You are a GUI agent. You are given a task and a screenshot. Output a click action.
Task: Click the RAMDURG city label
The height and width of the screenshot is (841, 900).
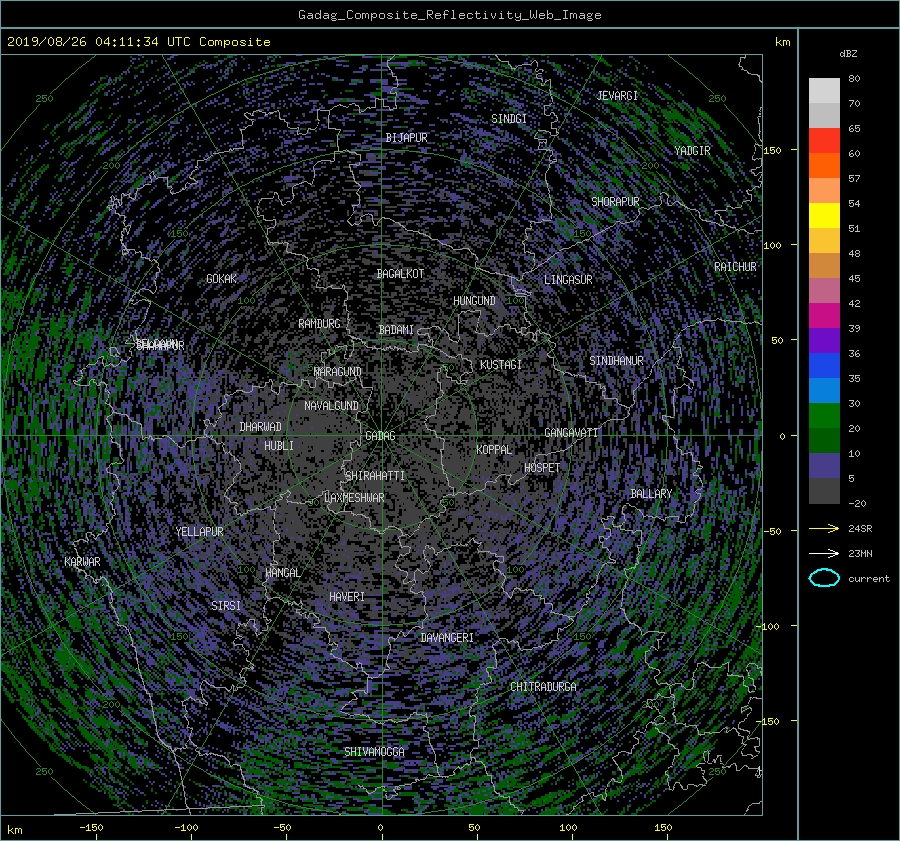(x=319, y=324)
